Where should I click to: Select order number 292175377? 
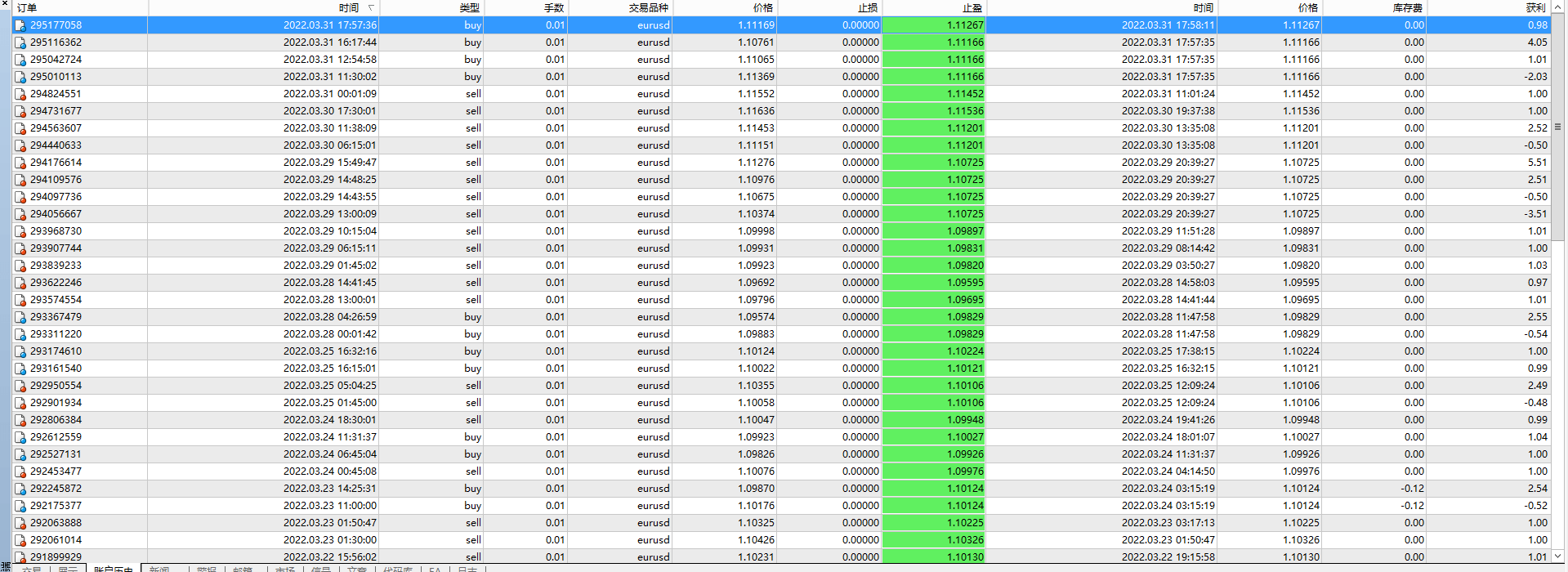(x=56, y=506)
